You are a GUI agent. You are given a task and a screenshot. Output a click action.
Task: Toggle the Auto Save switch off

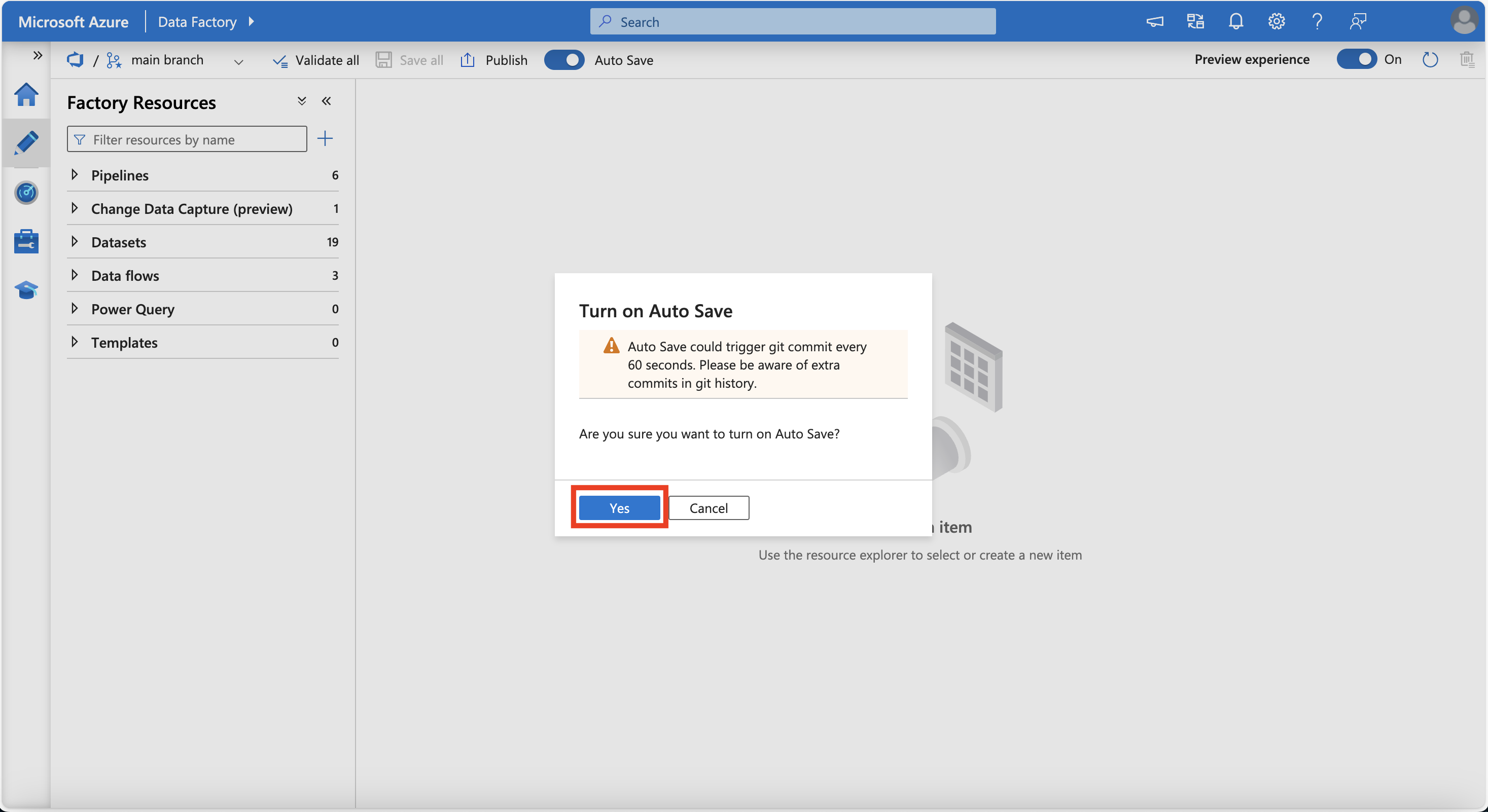(563, 58)
